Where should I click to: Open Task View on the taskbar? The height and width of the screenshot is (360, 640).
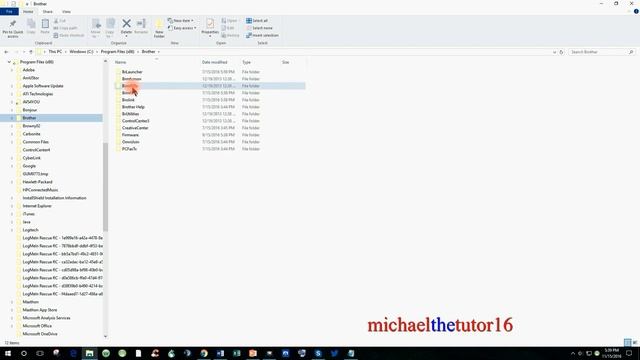point(40,353)
